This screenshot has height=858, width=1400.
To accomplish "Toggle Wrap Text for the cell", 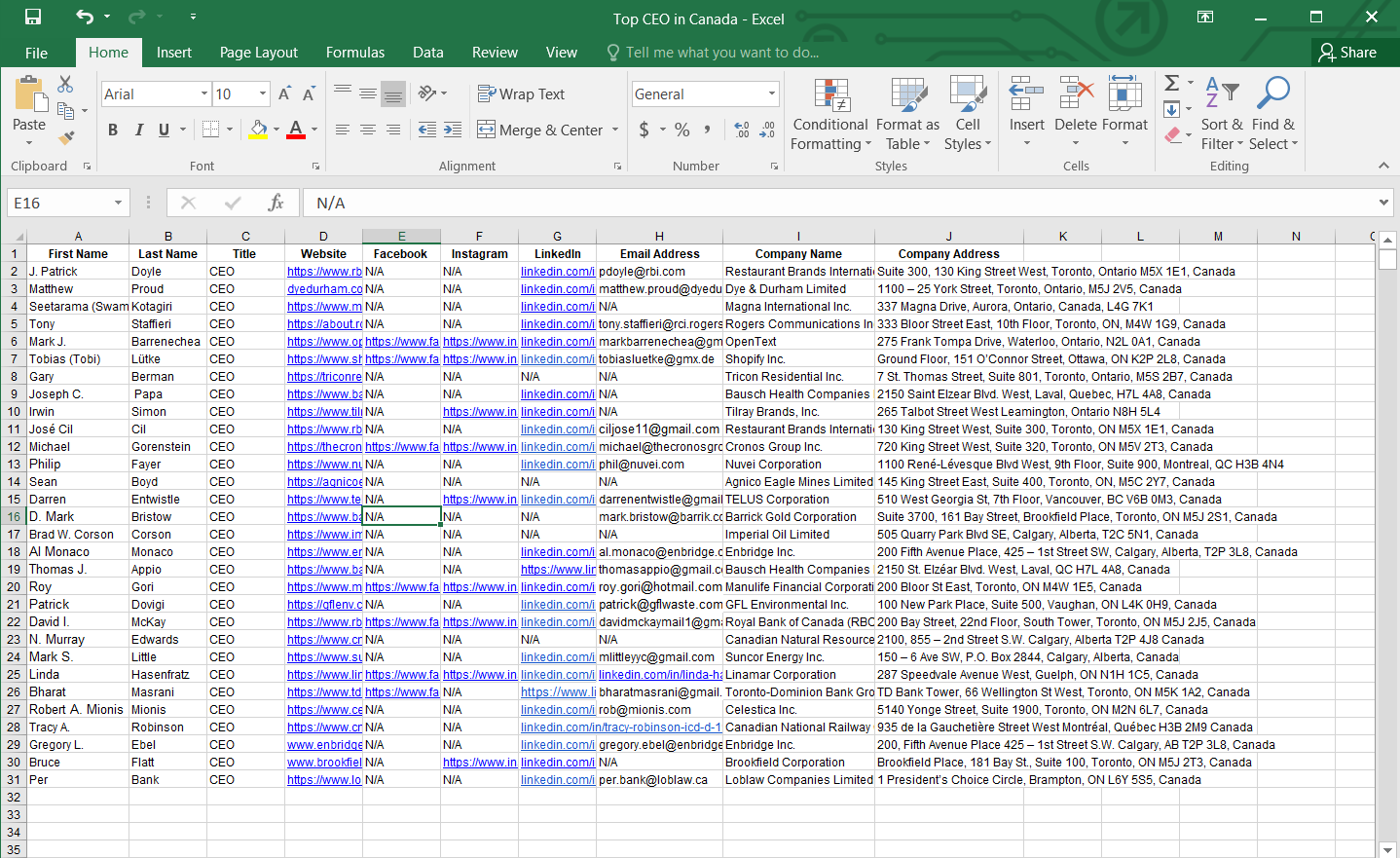I will (x=521, y=94).
